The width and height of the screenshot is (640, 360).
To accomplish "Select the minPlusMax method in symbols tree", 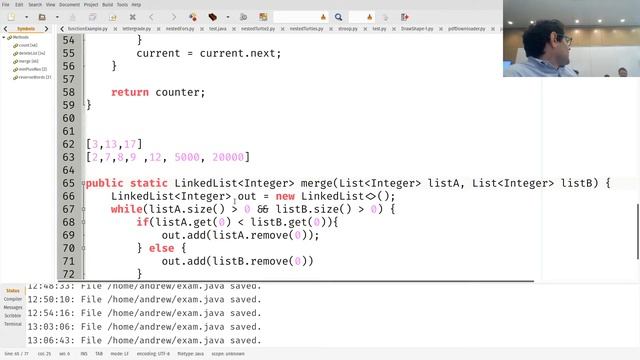I will pos(33,69).
